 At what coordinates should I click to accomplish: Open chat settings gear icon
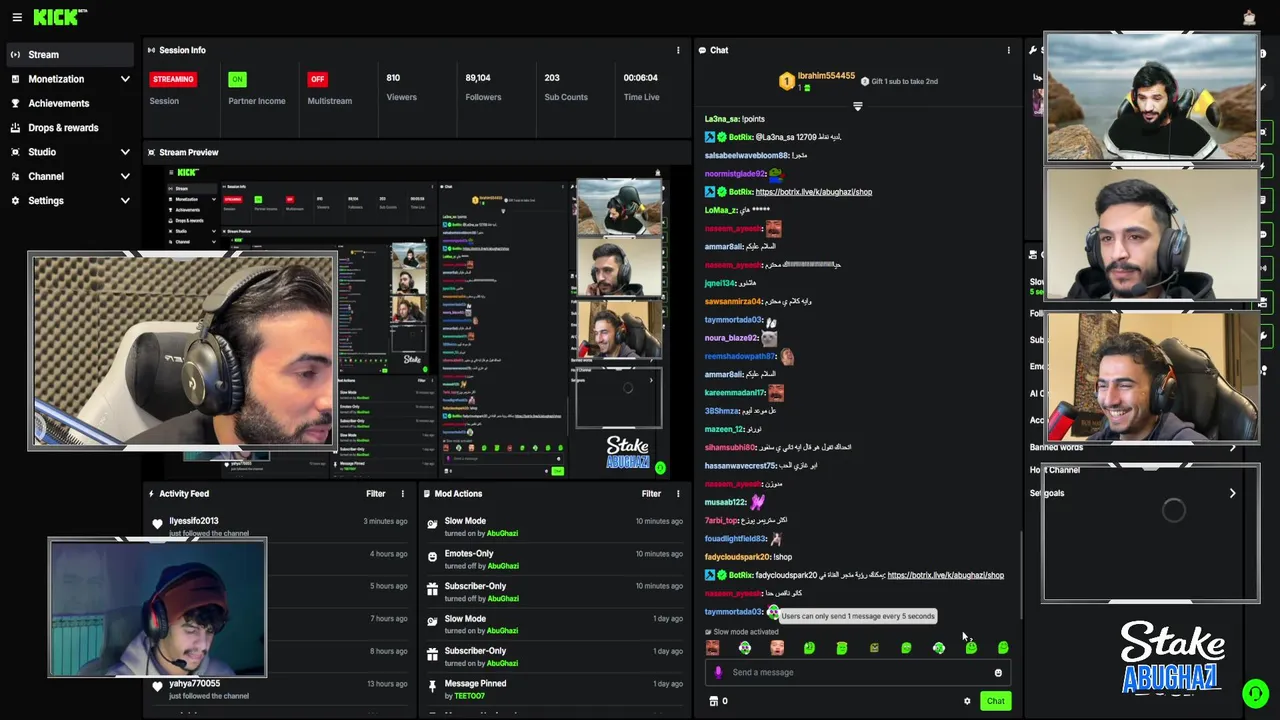(967, 701)
